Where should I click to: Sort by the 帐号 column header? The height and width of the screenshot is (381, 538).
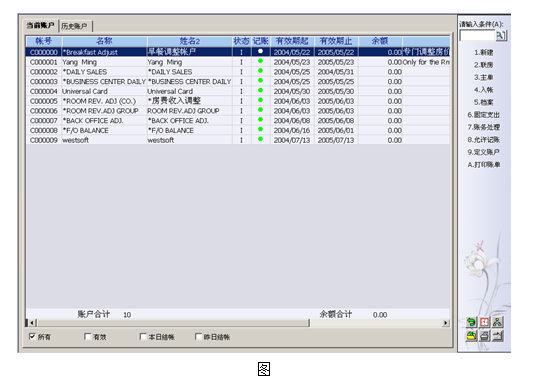point(44,41)
